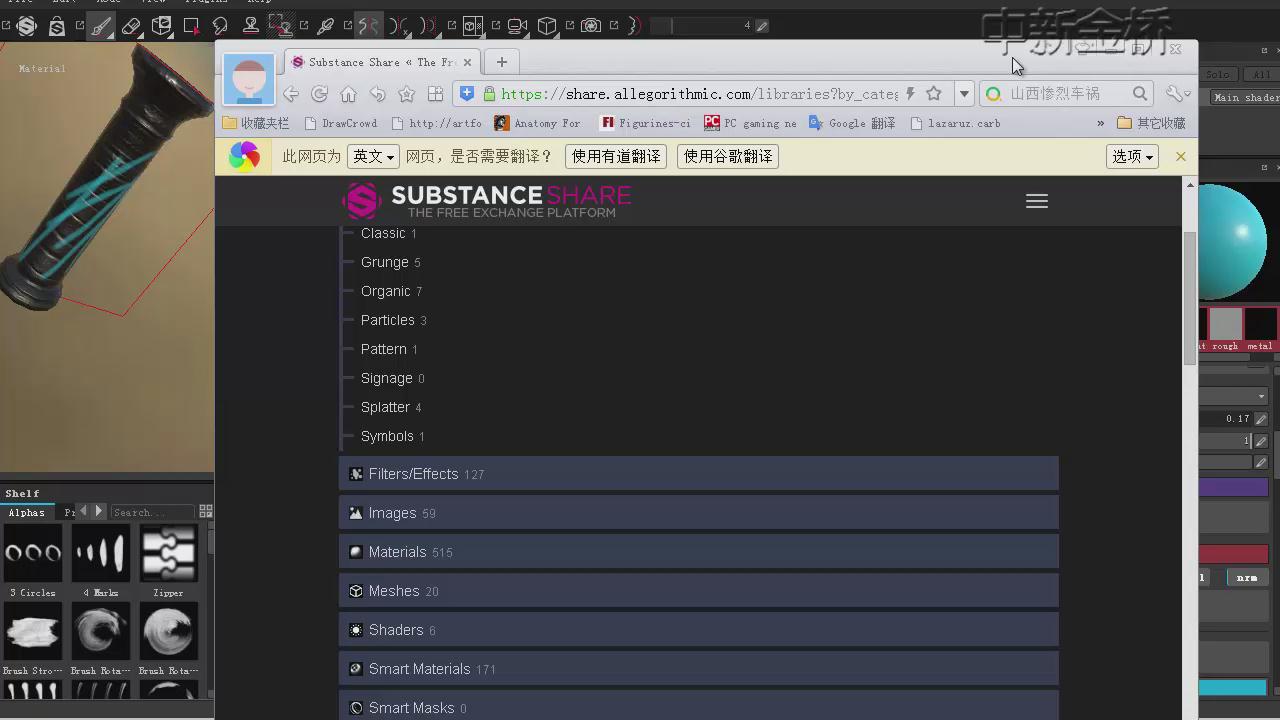1280x720 pixels.
Task: Click 使用有道翻译 button
Action: point(616,156)
